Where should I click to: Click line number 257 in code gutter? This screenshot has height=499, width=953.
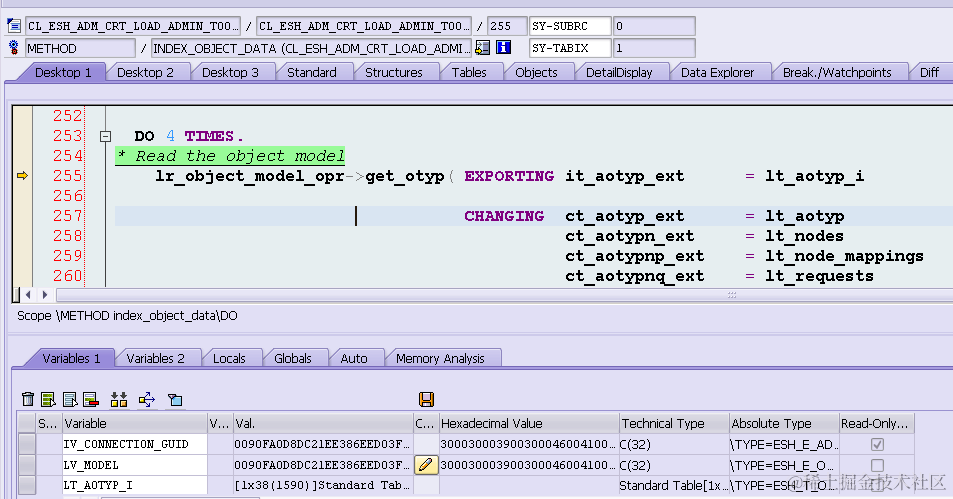pyautogui.click(x=67, y=216)
